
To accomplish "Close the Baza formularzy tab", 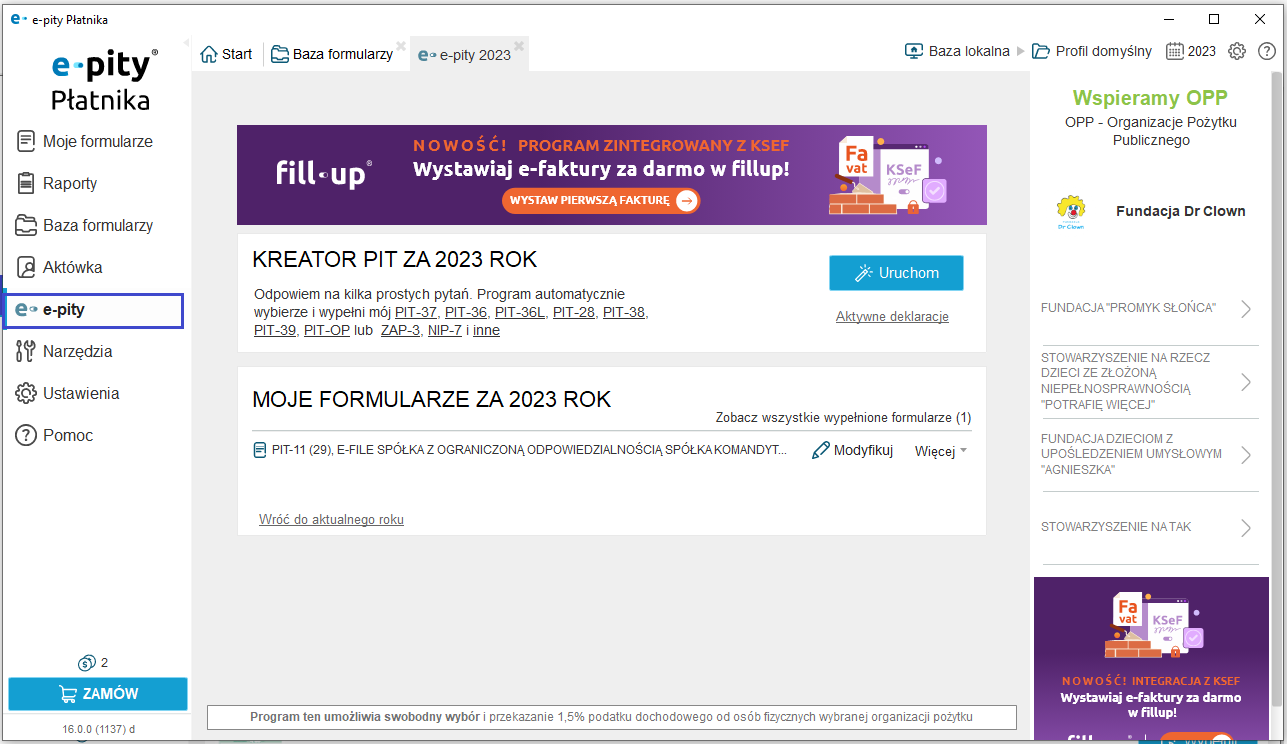I will click(x=401, y=45).
